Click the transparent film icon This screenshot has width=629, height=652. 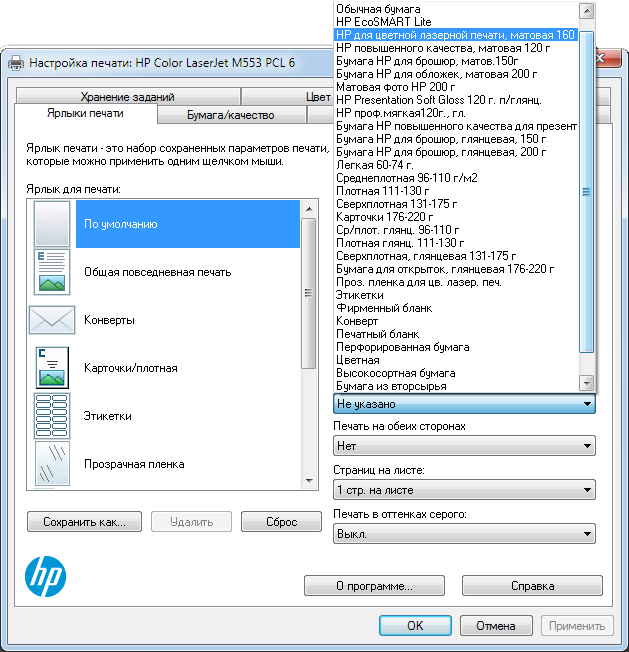pyautogui.click(x=52, y=463)
